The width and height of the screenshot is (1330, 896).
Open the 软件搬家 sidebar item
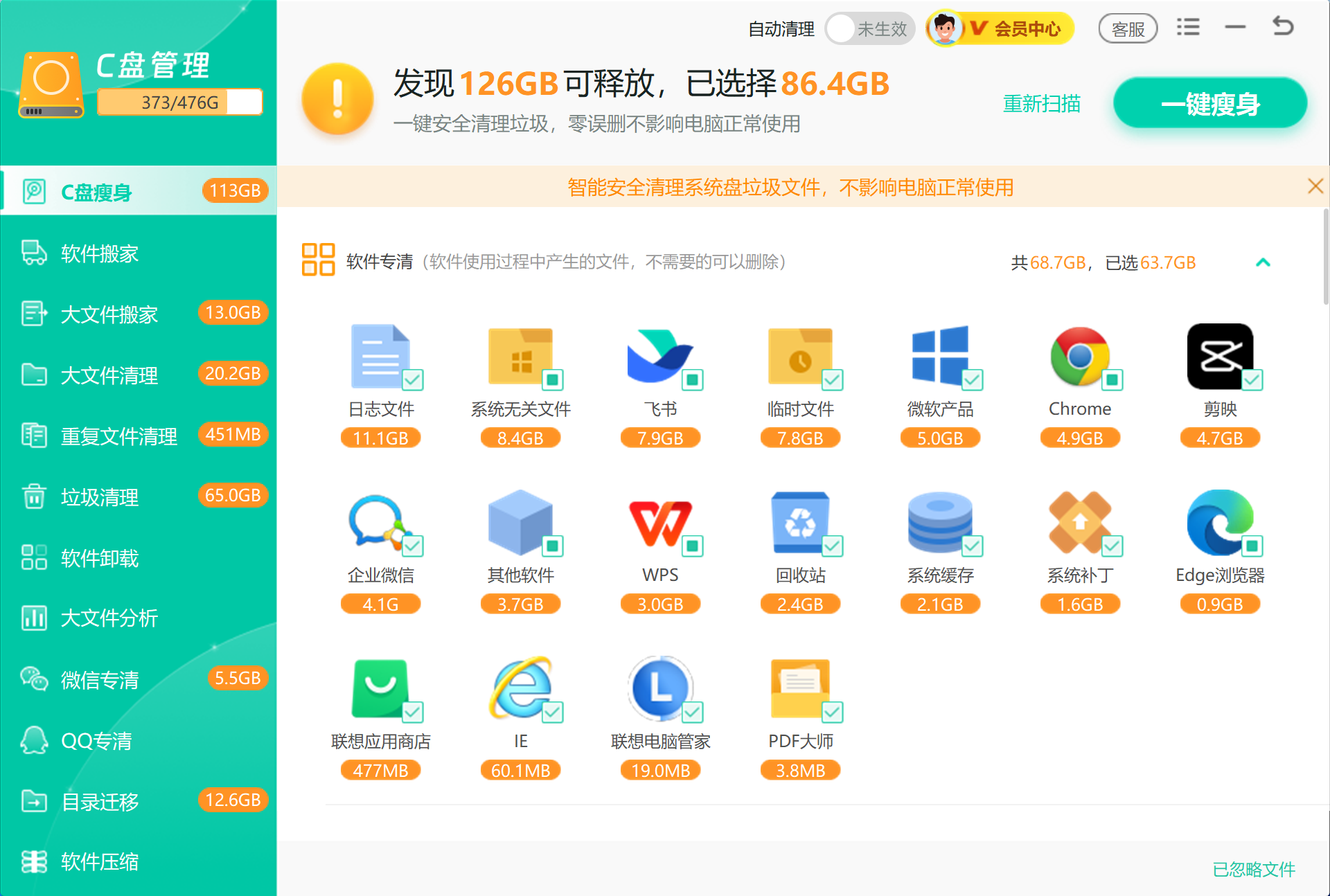coord(139,253)
